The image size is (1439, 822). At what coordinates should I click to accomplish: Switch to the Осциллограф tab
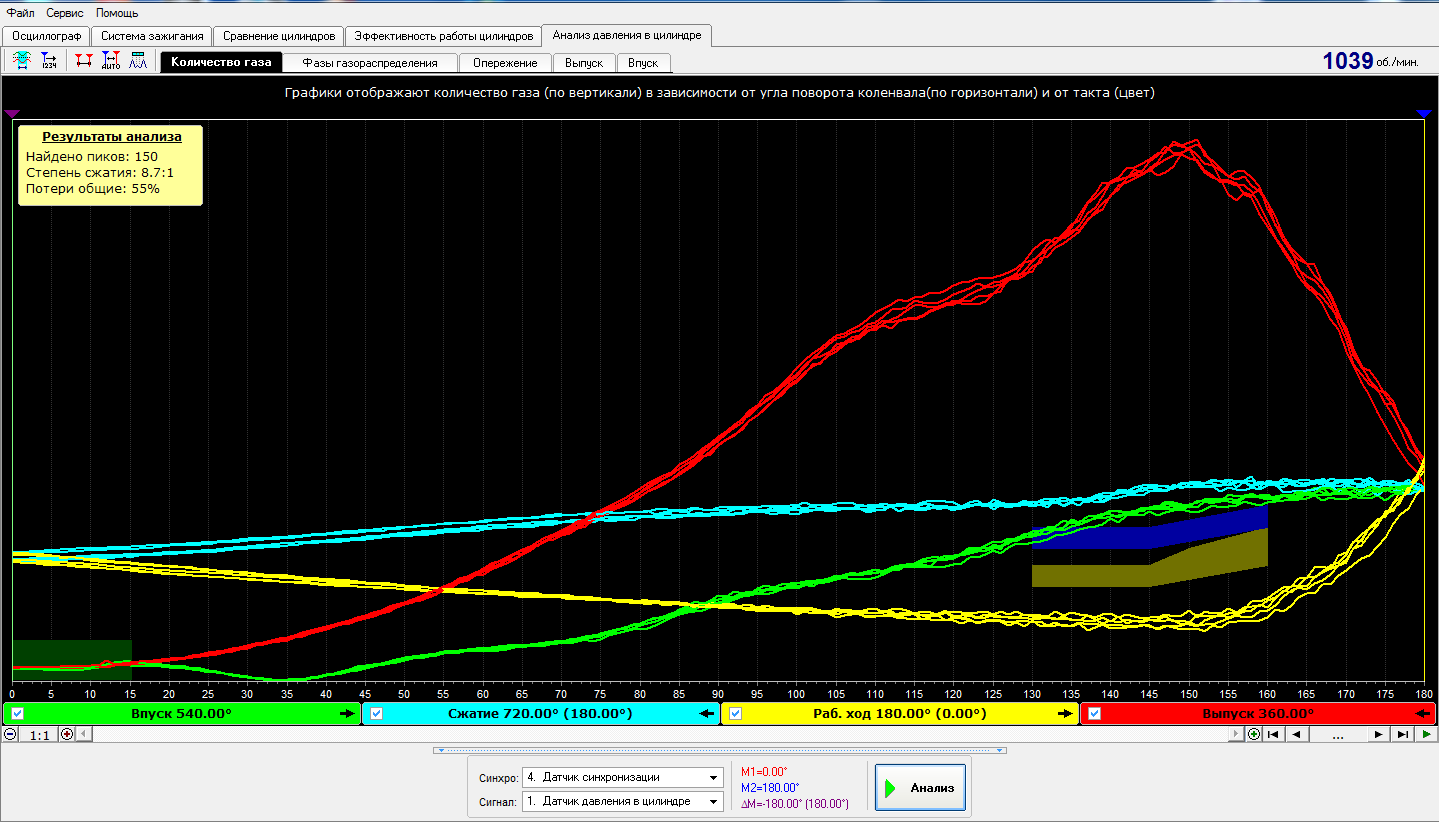click(x=46, y=36)
